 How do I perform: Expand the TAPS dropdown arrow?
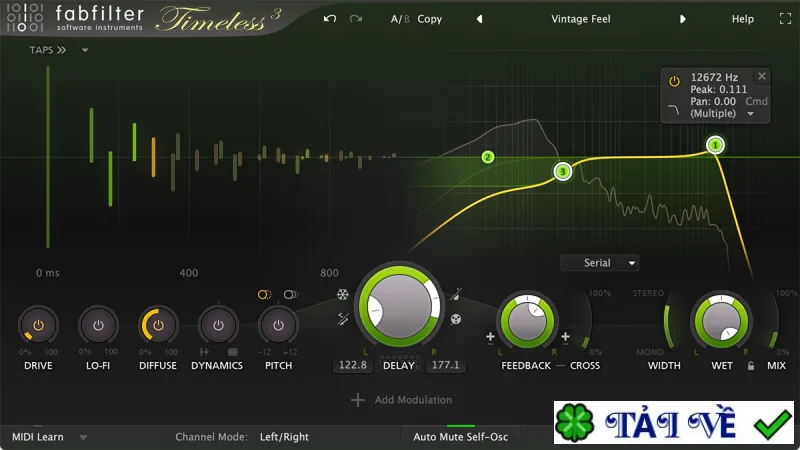[85, 50]
